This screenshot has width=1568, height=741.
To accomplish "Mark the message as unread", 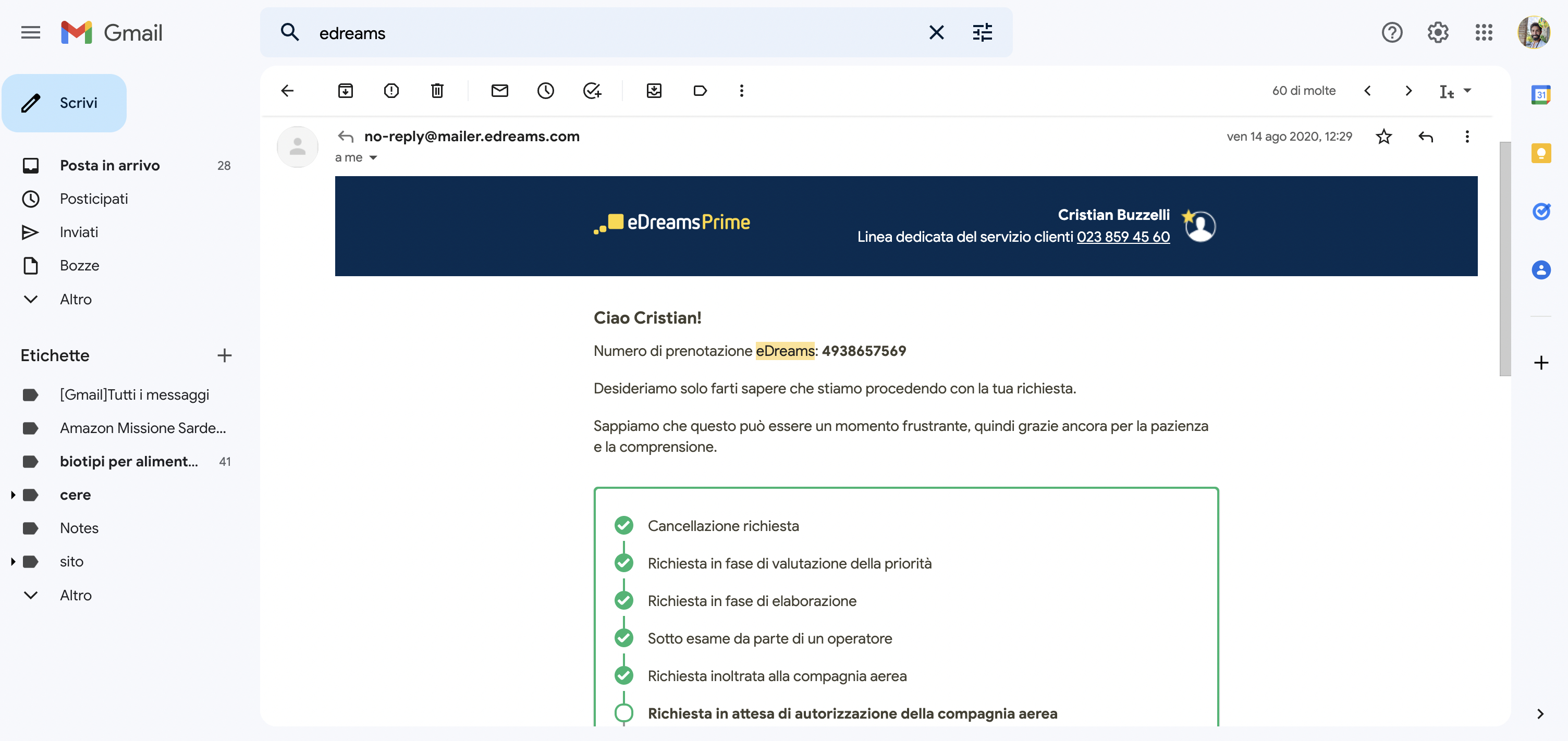I will [x=499, y=90].
